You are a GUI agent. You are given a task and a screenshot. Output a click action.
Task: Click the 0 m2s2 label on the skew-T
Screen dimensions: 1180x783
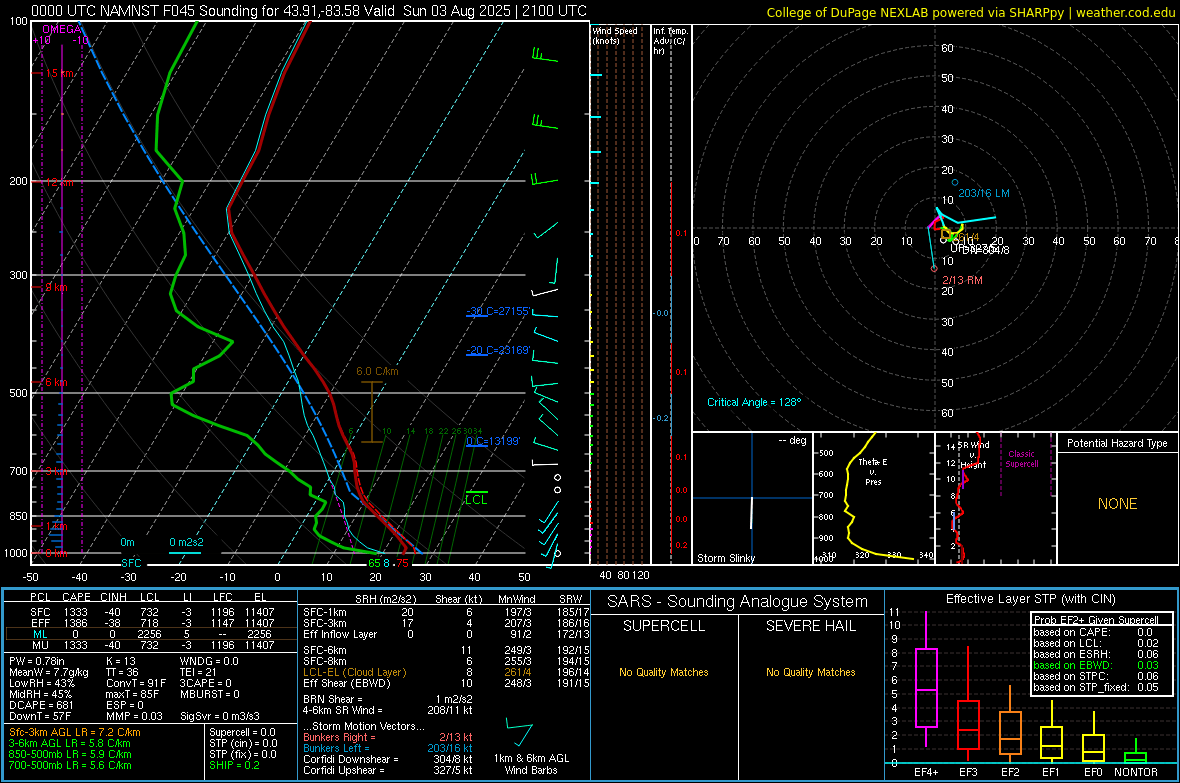click(186, 542)
